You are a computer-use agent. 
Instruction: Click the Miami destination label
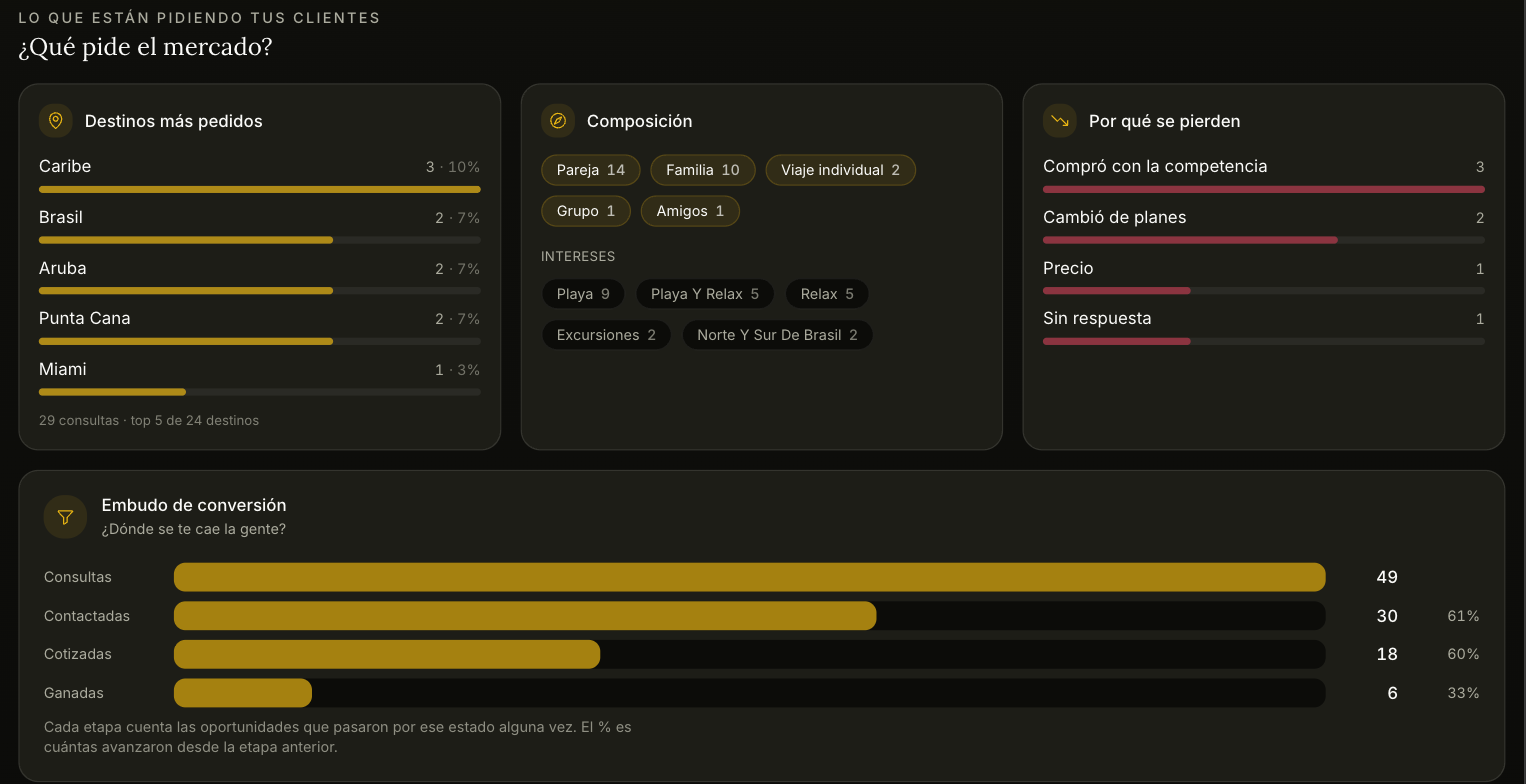pyautogui.click(x=63, y=369)
